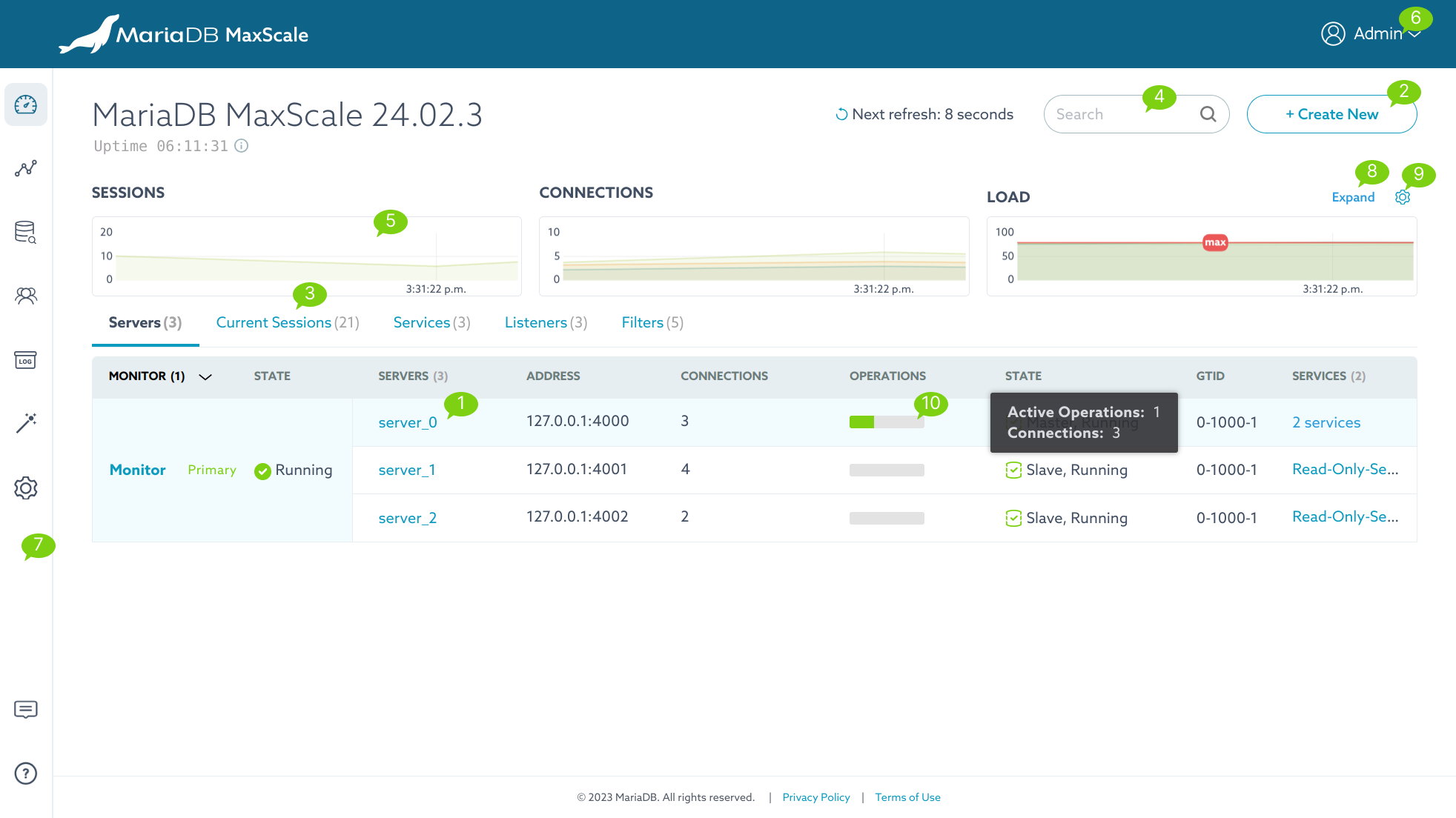The width and height of the screenshot is (1456, 818).
Task: Open the feedback chat icon
Action: point(26,710)
